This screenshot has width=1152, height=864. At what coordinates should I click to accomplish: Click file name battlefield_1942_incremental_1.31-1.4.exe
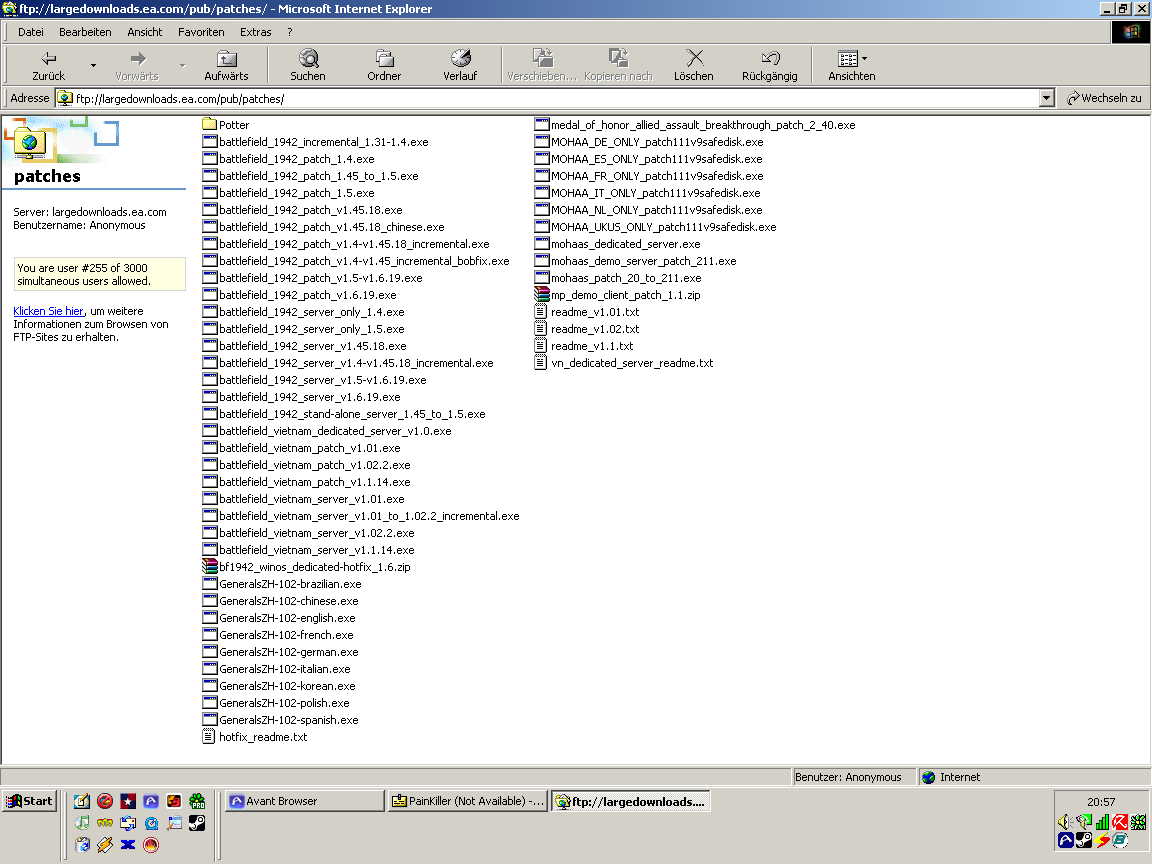tap(323, 142)
